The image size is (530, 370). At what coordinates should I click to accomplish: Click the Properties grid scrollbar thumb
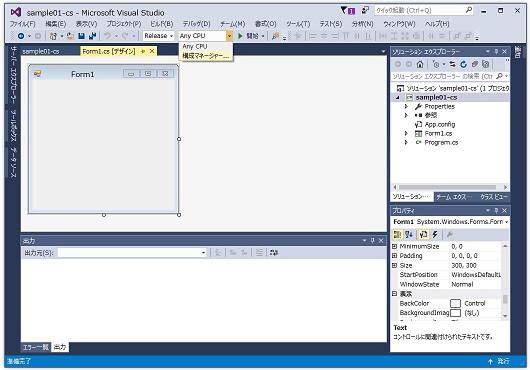[505, 299]
